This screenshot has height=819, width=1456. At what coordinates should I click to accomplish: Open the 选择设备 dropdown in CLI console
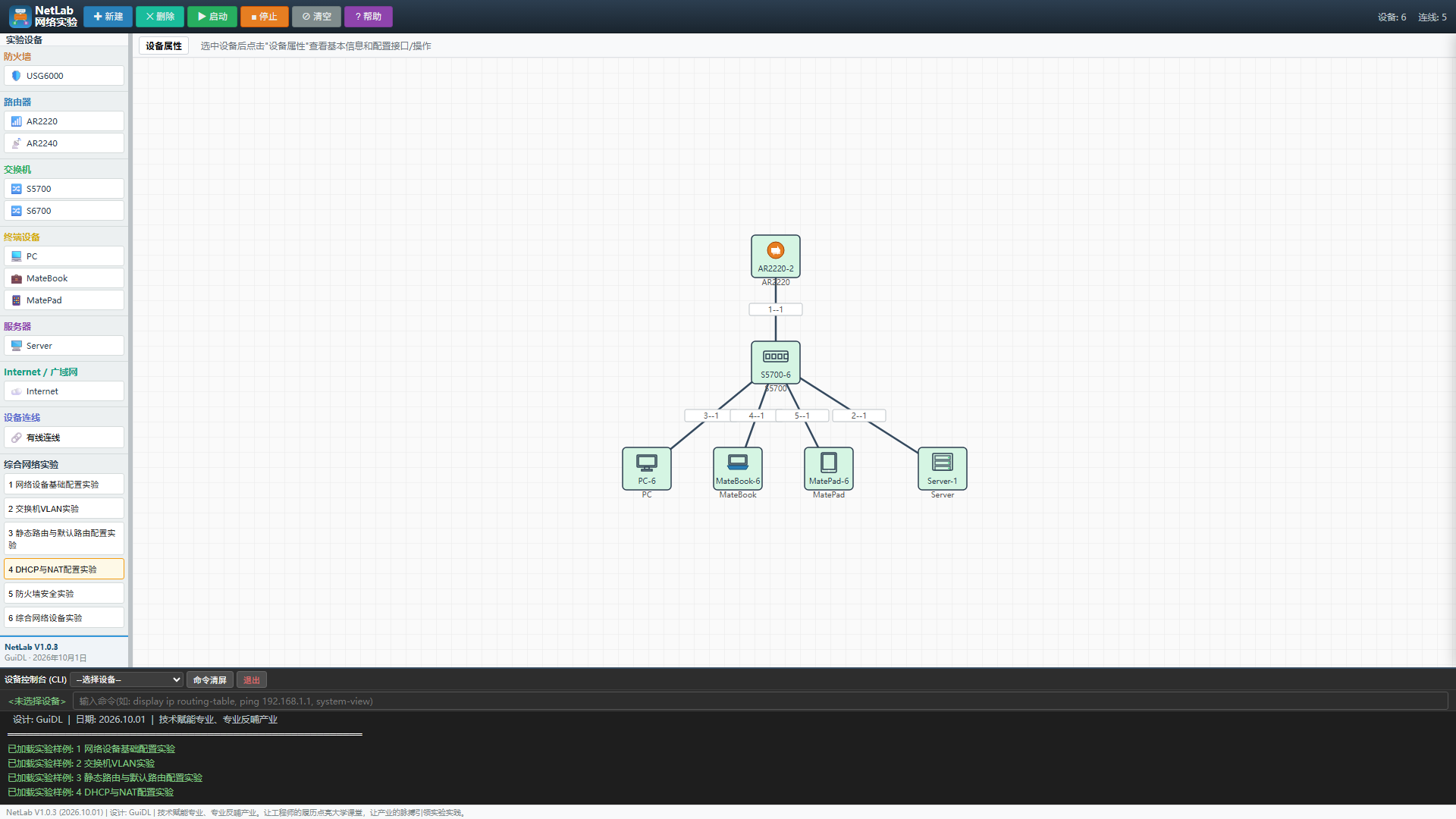point(127,679)
